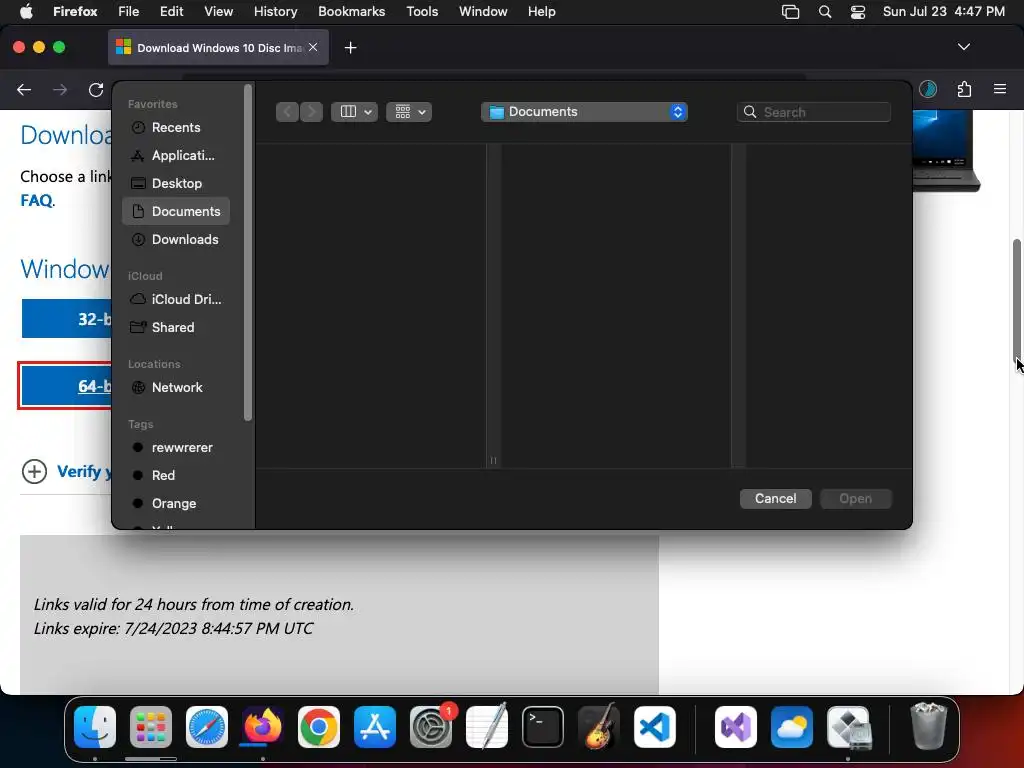Open the History menu
The image size is (1024, 768).
[x=276, y=12]
